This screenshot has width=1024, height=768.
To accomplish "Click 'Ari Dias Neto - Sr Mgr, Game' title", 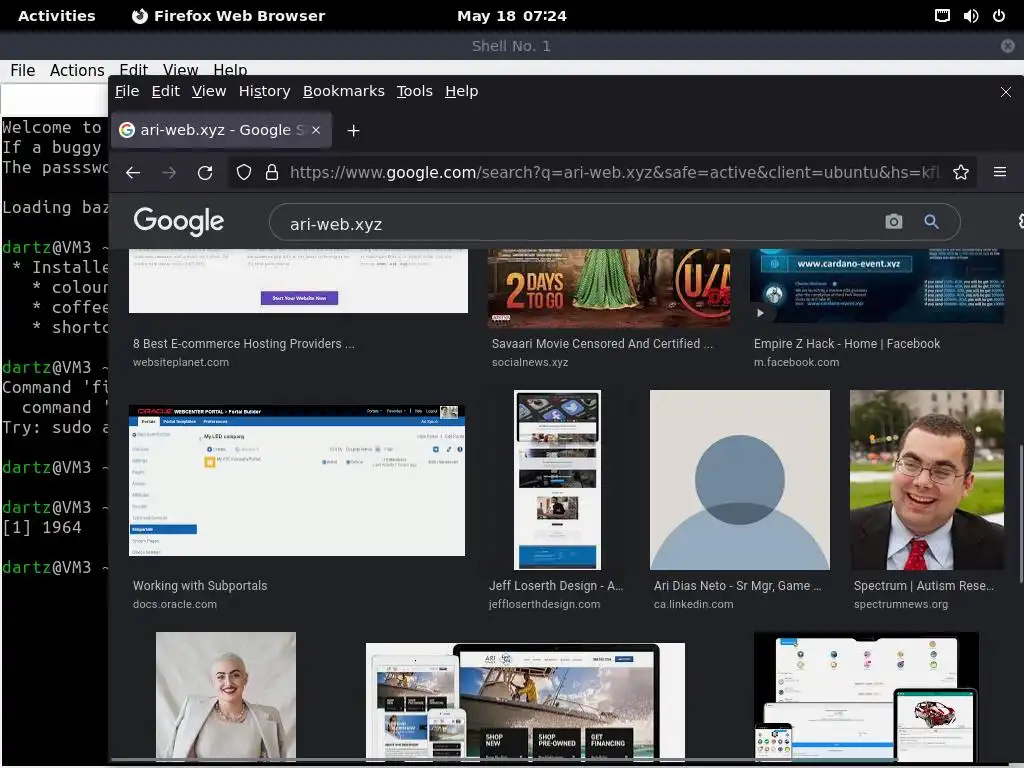I will pyautogui.click(x=737, y=586).
